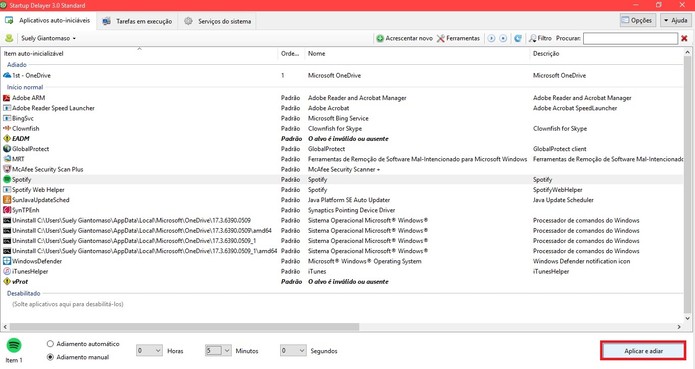Click Clownfish for Skype name cell

335,128
